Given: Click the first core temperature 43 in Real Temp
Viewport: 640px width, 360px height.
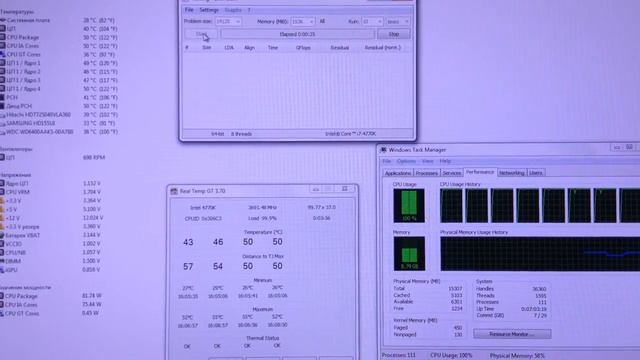Looking at the screenshot, I should pos(188,242).
